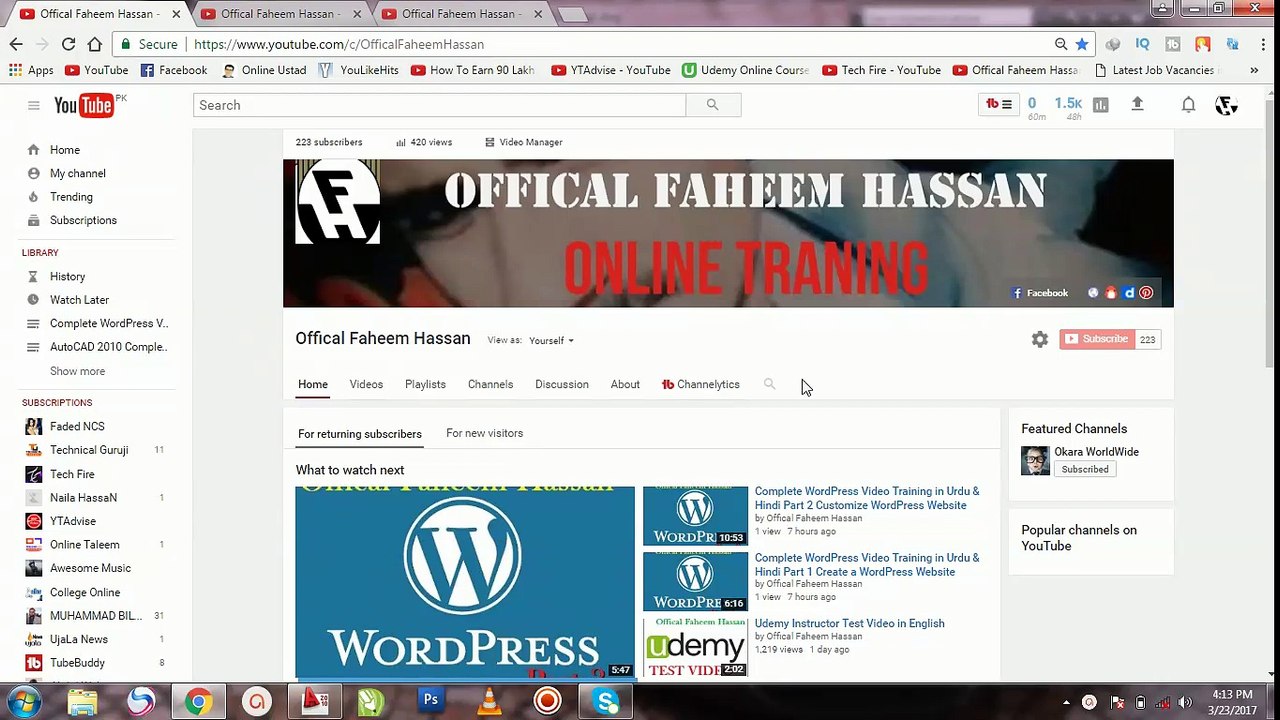The width and height of the screenshot is (1280, 720).
Task: Click the Windows Start button
Action: tap(22, 701)
